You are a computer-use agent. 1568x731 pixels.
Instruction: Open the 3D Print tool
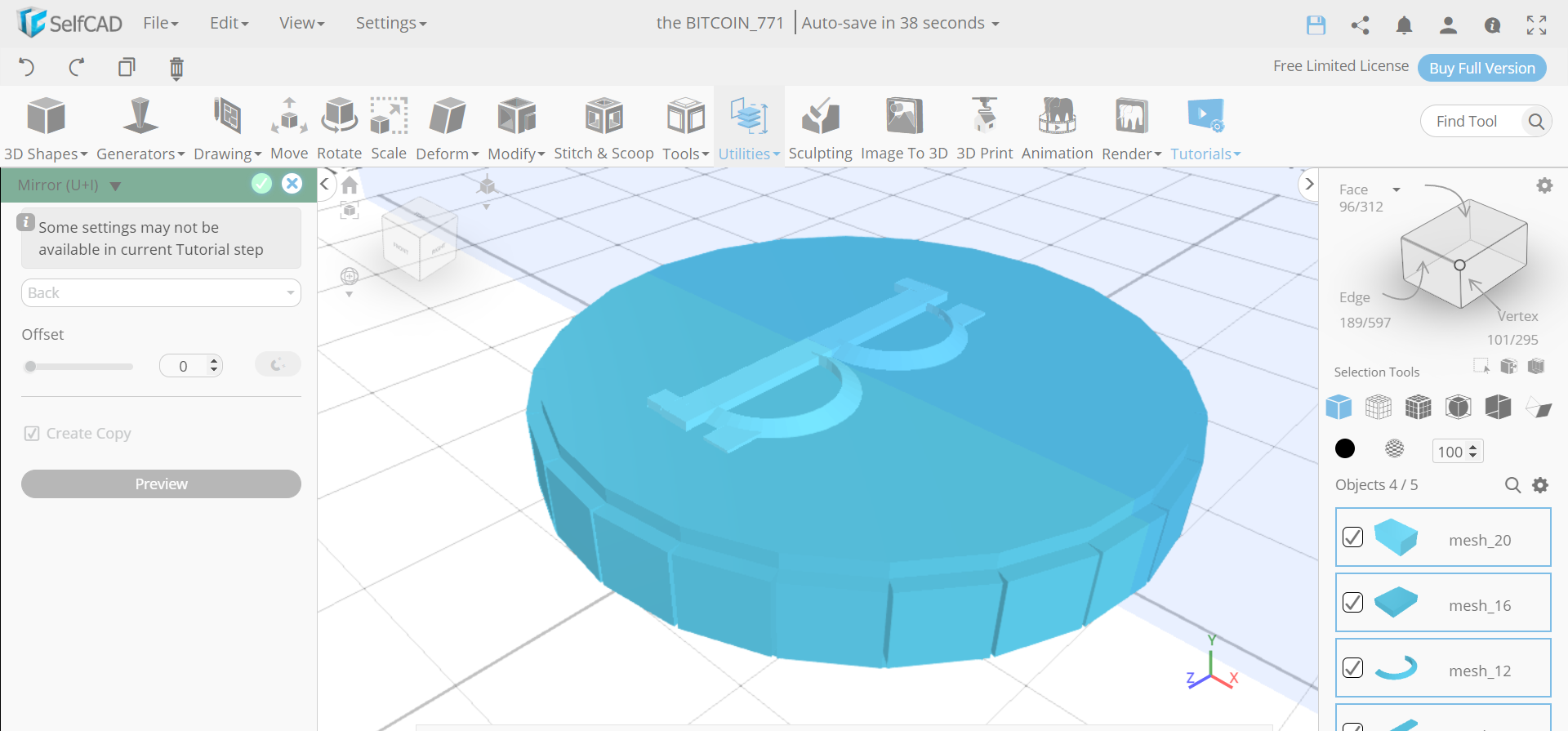[x=984, y=128]
